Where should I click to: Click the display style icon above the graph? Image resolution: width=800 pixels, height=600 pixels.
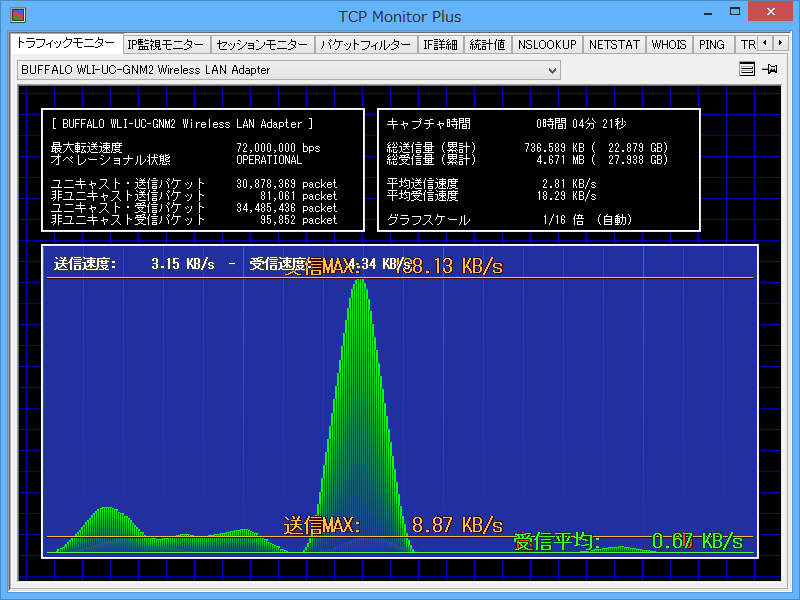tap(745, 69)
